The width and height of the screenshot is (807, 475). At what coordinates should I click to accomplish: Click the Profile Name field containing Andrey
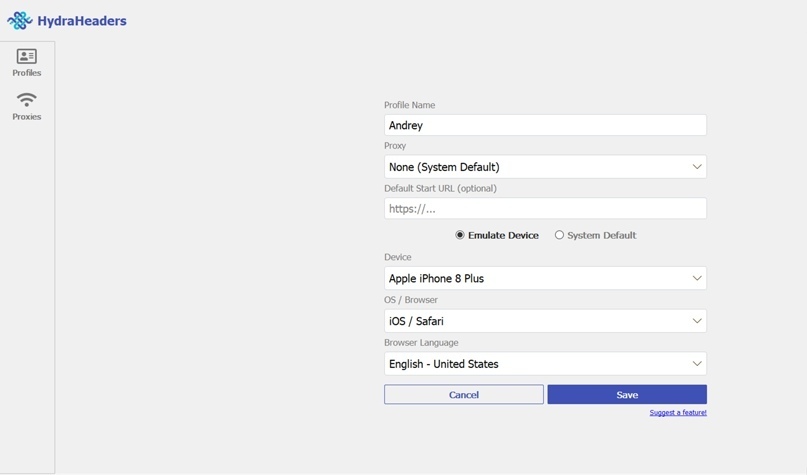[545, 125]
